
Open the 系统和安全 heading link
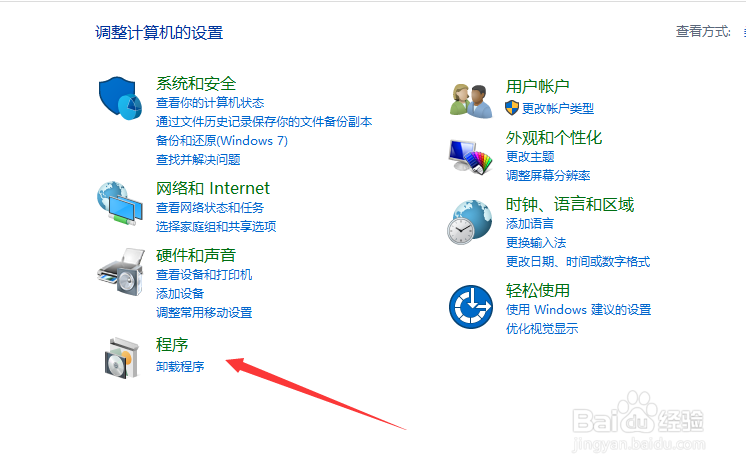196,84
